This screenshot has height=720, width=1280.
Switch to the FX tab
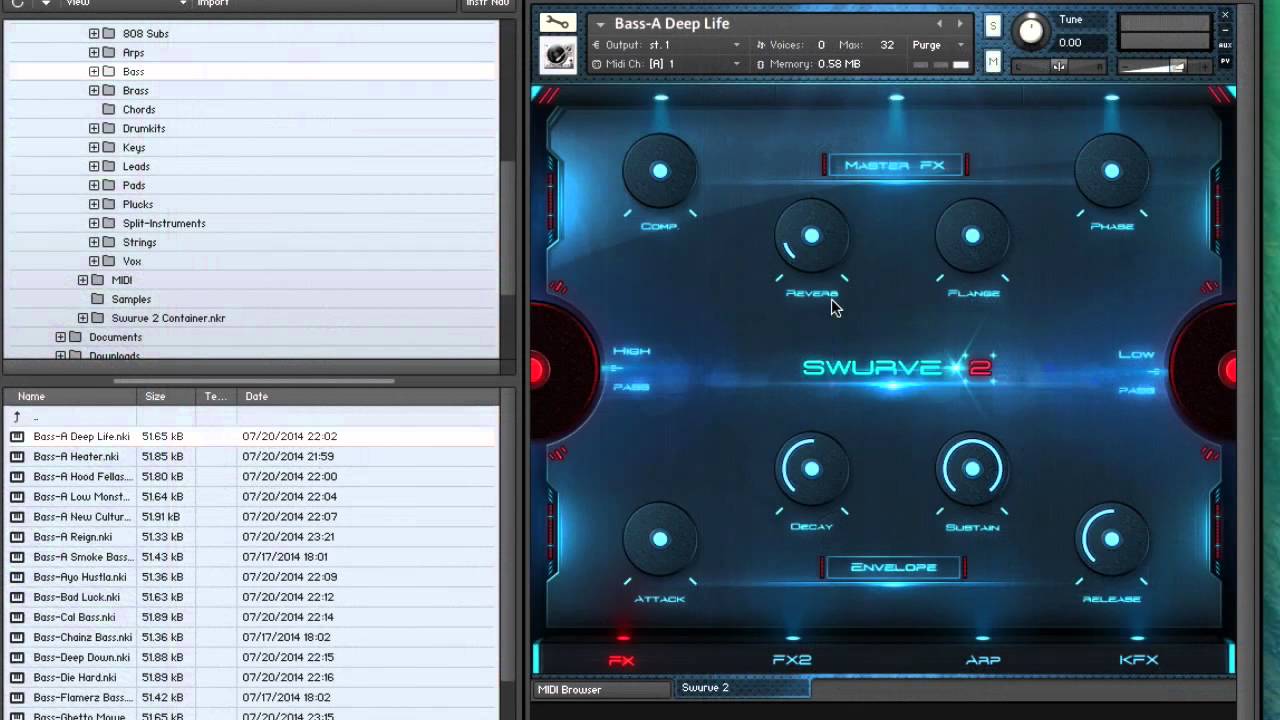click(622, 660)
